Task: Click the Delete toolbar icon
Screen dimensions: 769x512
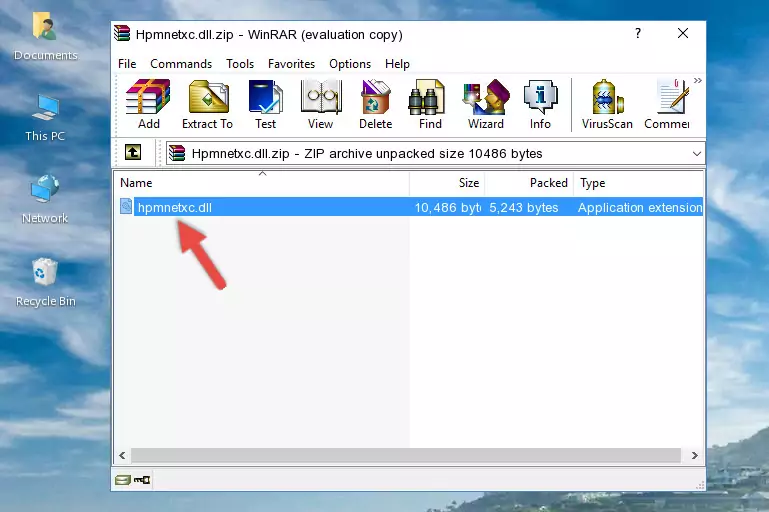Action: pos(376,104)
